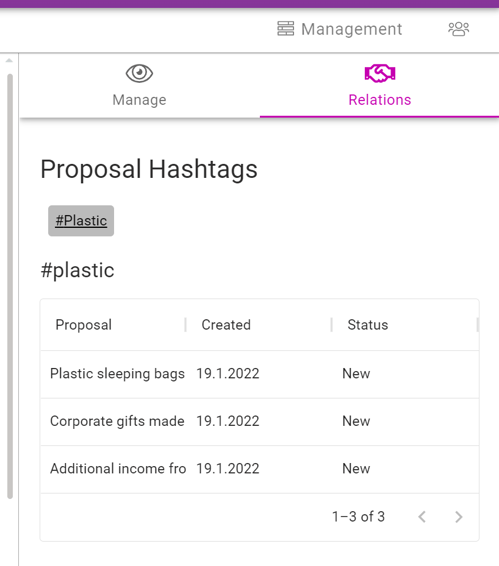Screen dimensions: 499x566
Task: Sort by the Proposal column header
Action: pyautogui.click(x=84, y=325)
